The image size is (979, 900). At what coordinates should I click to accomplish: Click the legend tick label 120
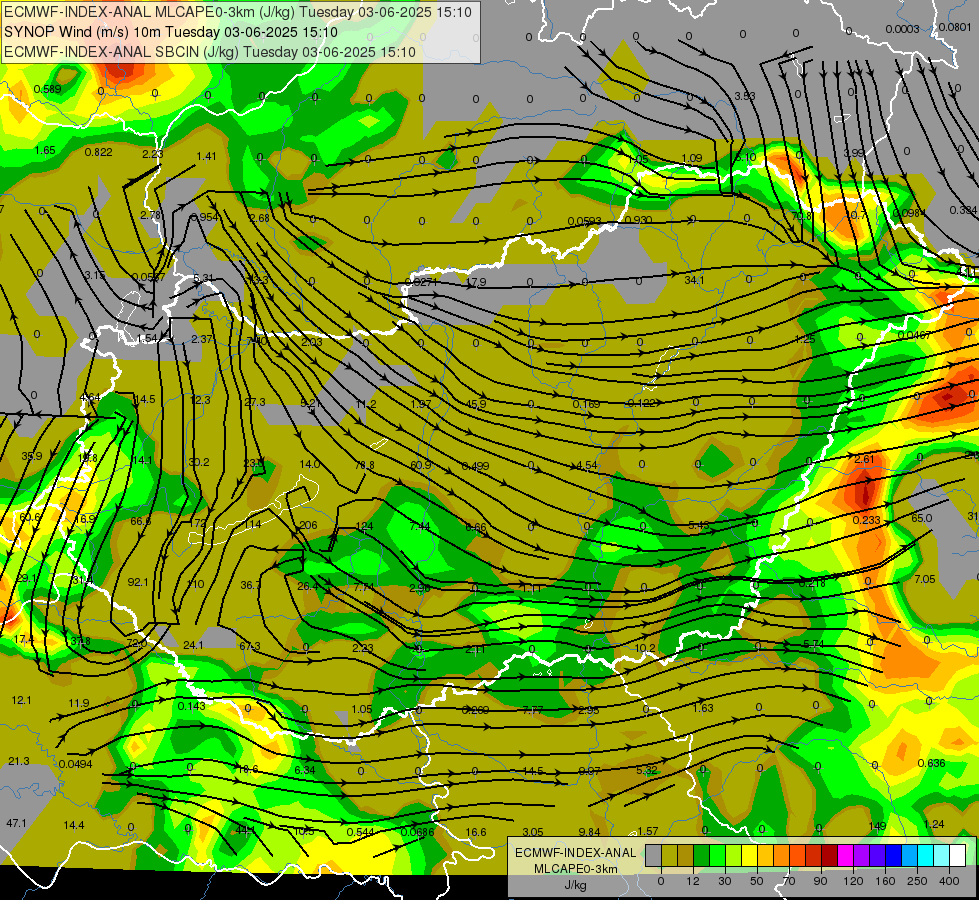(853, 881)
